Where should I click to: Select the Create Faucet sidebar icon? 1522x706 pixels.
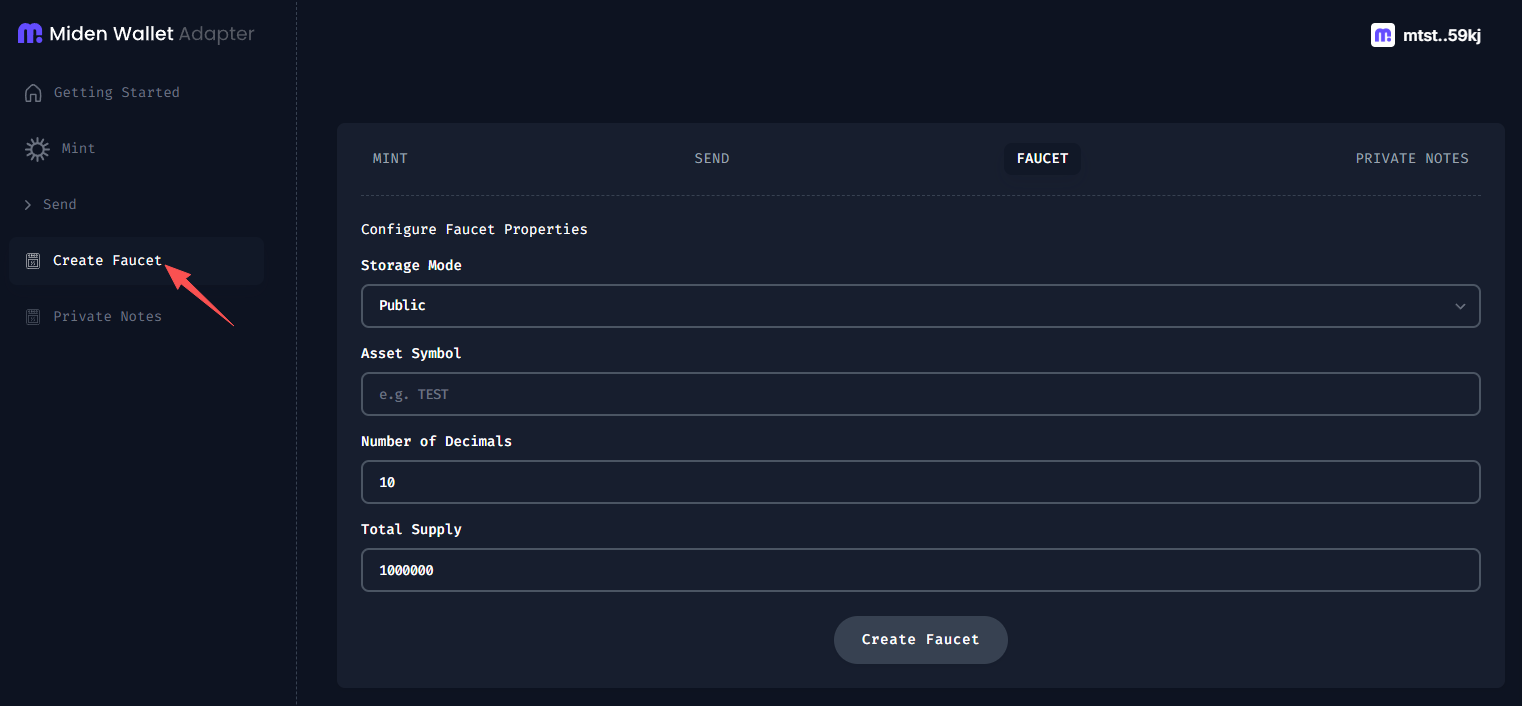click(x=33, y=260)
